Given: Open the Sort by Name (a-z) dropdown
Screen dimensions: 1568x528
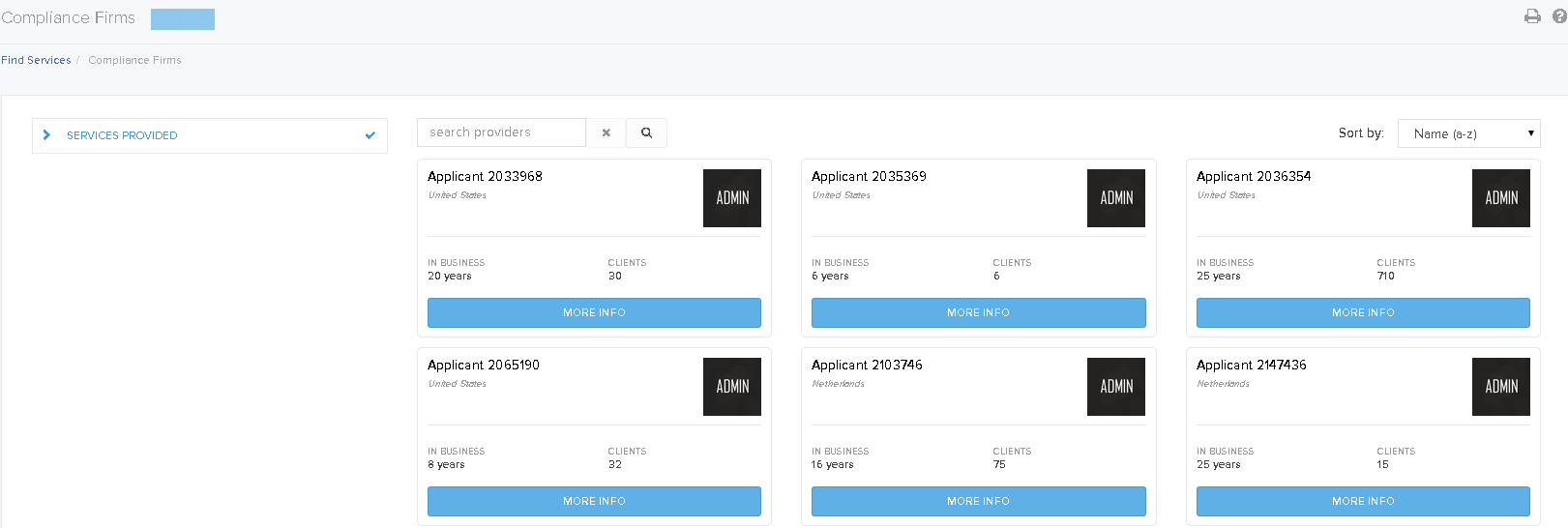Looking at the screenshot, I should tap(1468, 133).
